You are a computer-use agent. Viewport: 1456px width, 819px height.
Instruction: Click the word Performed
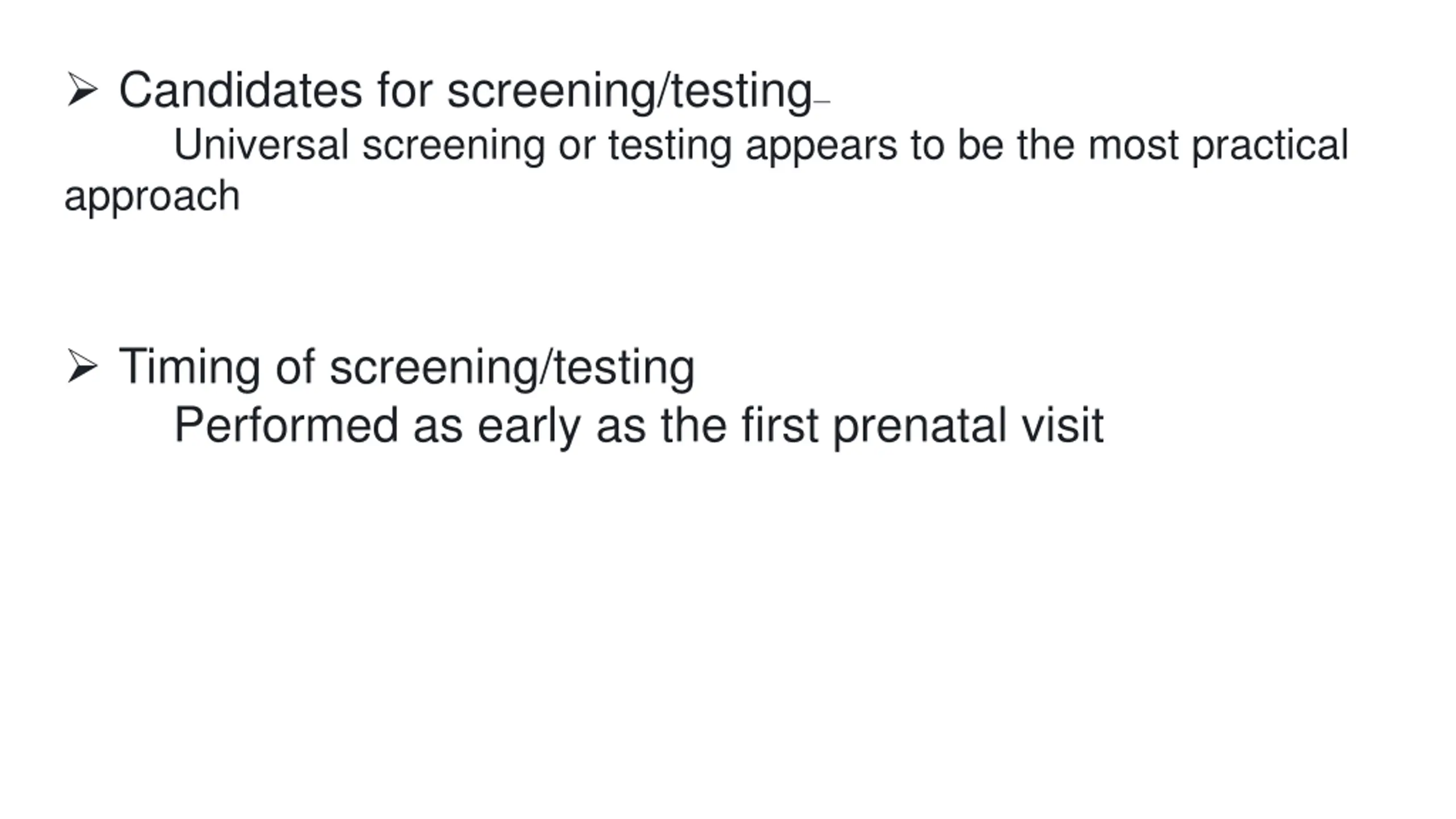[286, 425]
